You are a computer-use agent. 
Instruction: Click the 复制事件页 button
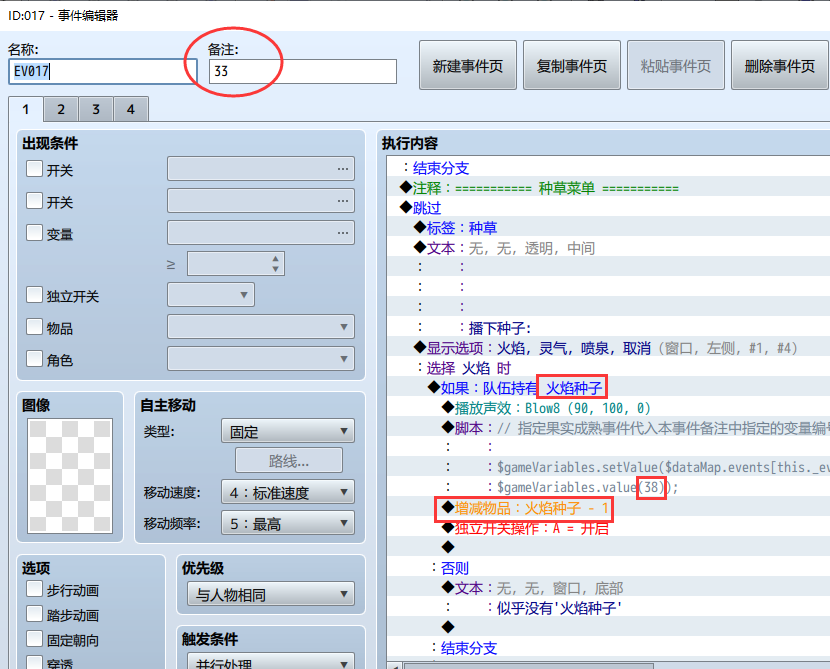572,66
